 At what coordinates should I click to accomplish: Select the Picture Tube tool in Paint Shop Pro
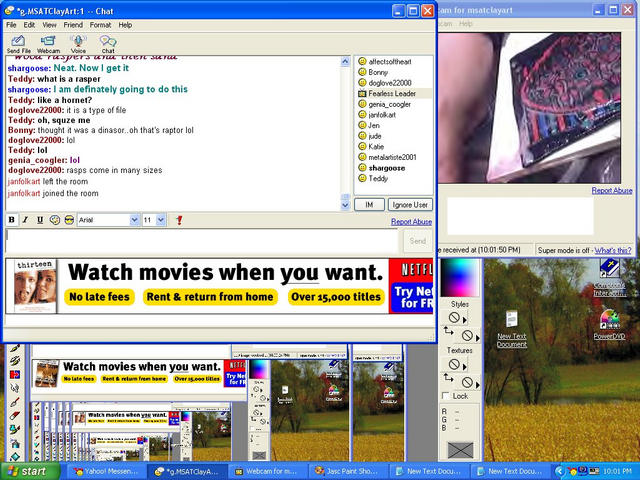(15, 429)
